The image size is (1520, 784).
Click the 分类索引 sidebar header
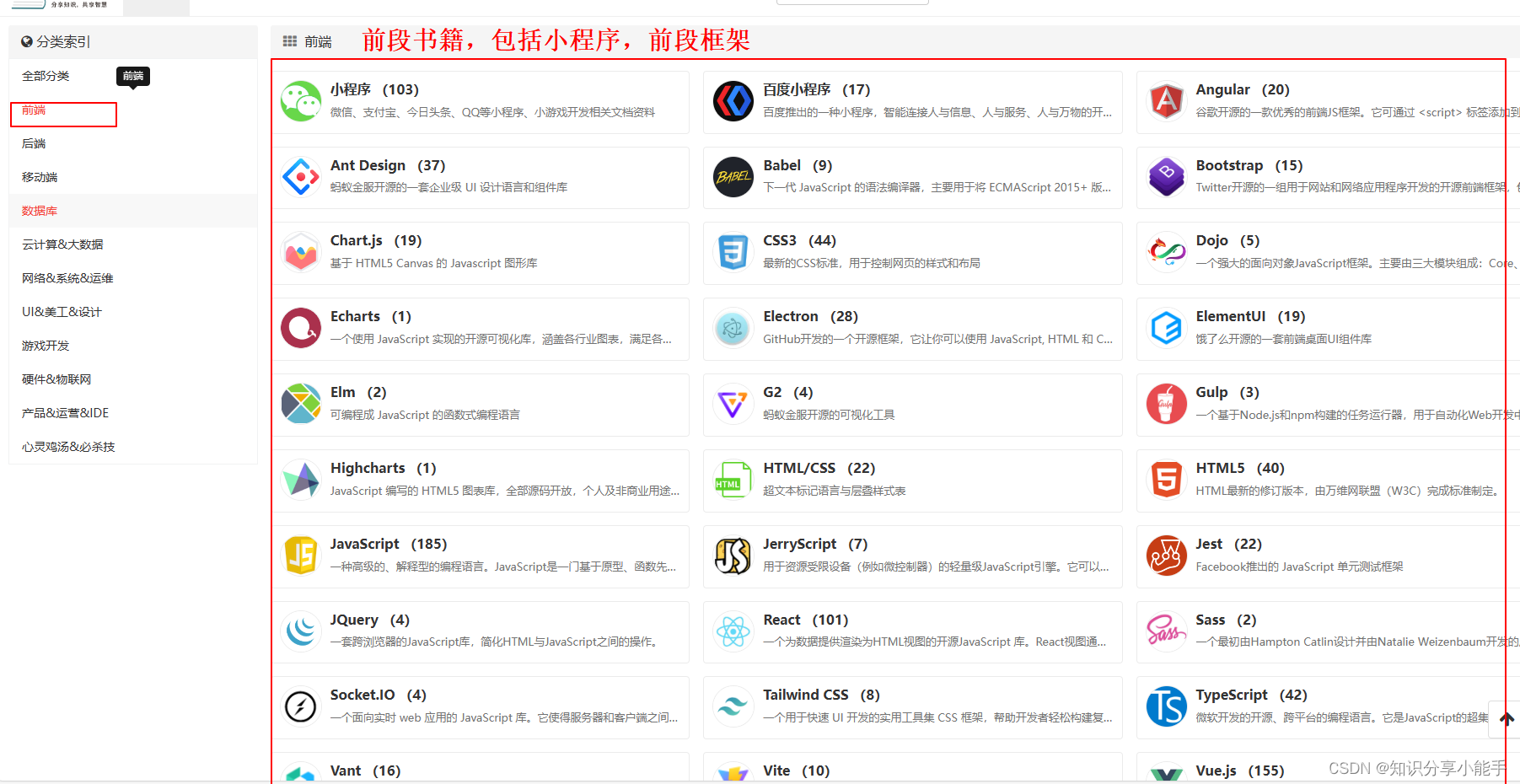point(56,41)
